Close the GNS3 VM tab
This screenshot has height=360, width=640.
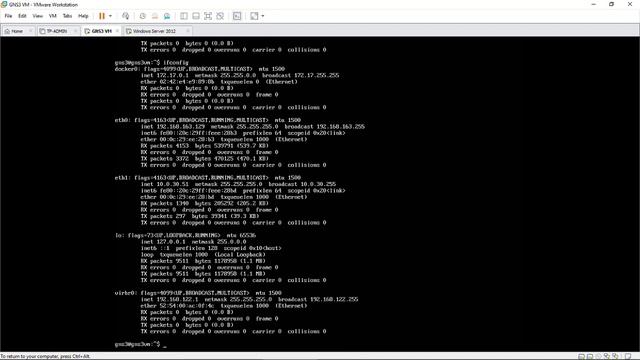(117, 31)
